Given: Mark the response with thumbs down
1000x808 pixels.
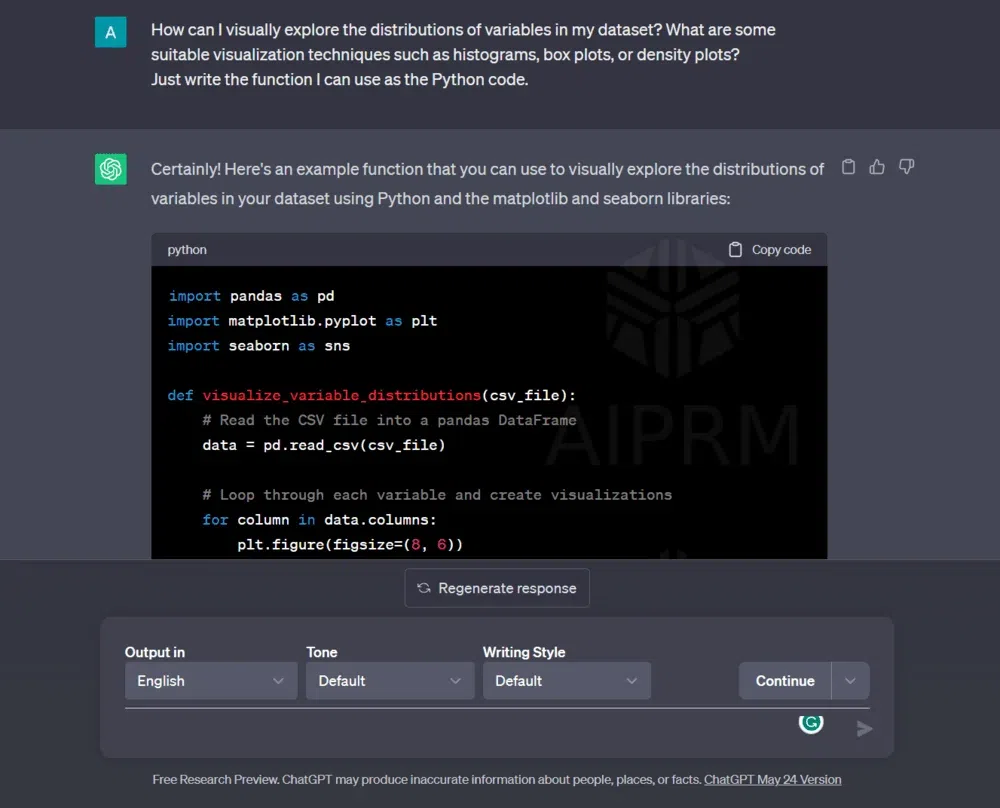Looking at the screenshot, I should click(906, 167).
